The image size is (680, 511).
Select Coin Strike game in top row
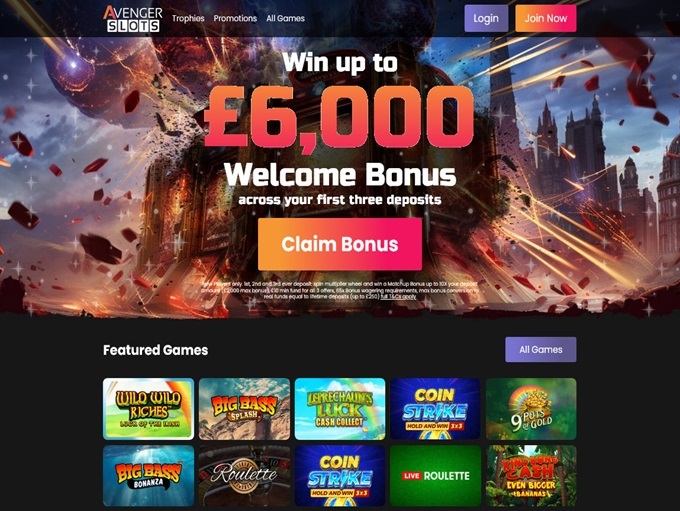click(x=435, y=409)
